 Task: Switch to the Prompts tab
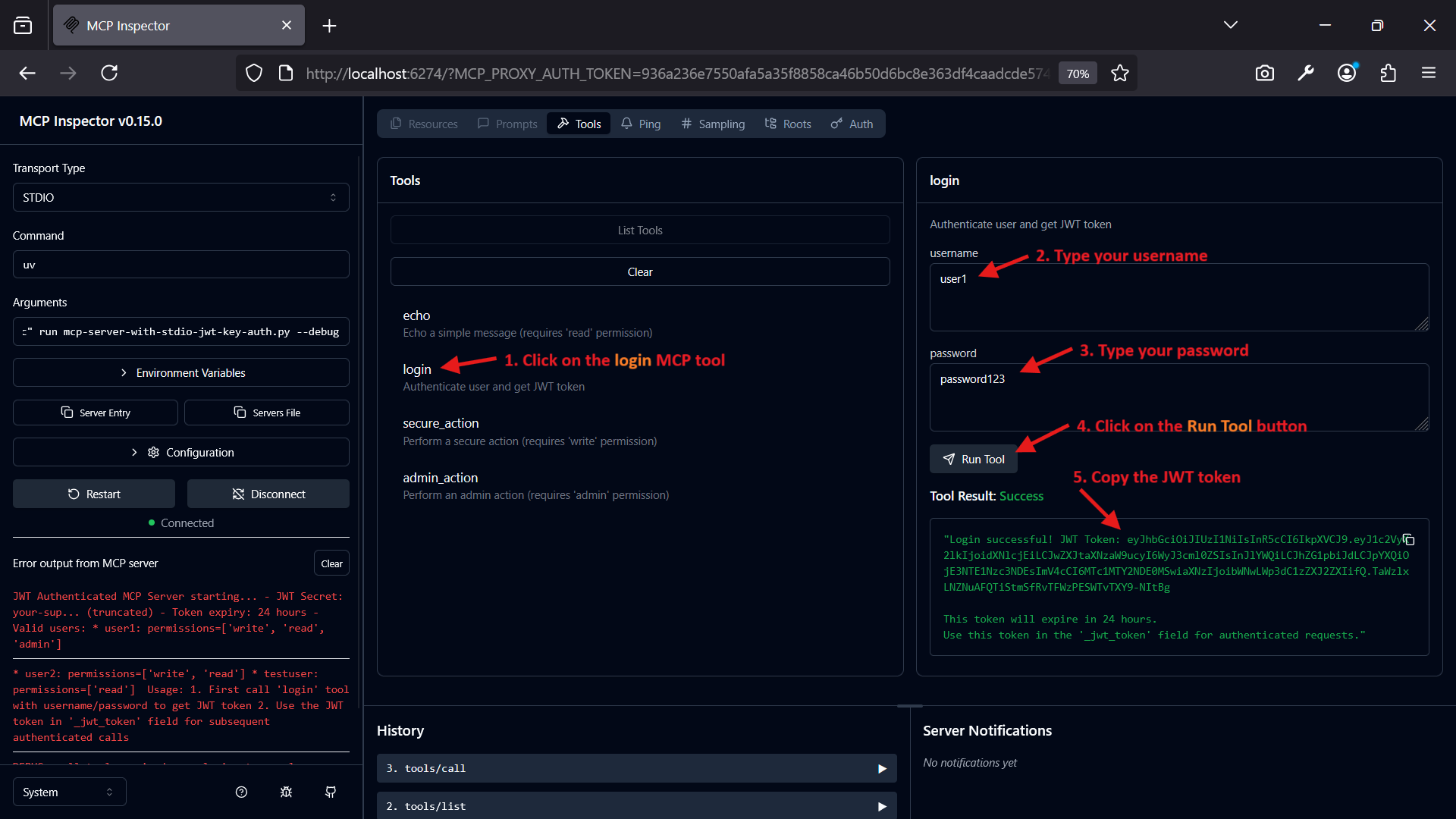[x=507, y=124]
